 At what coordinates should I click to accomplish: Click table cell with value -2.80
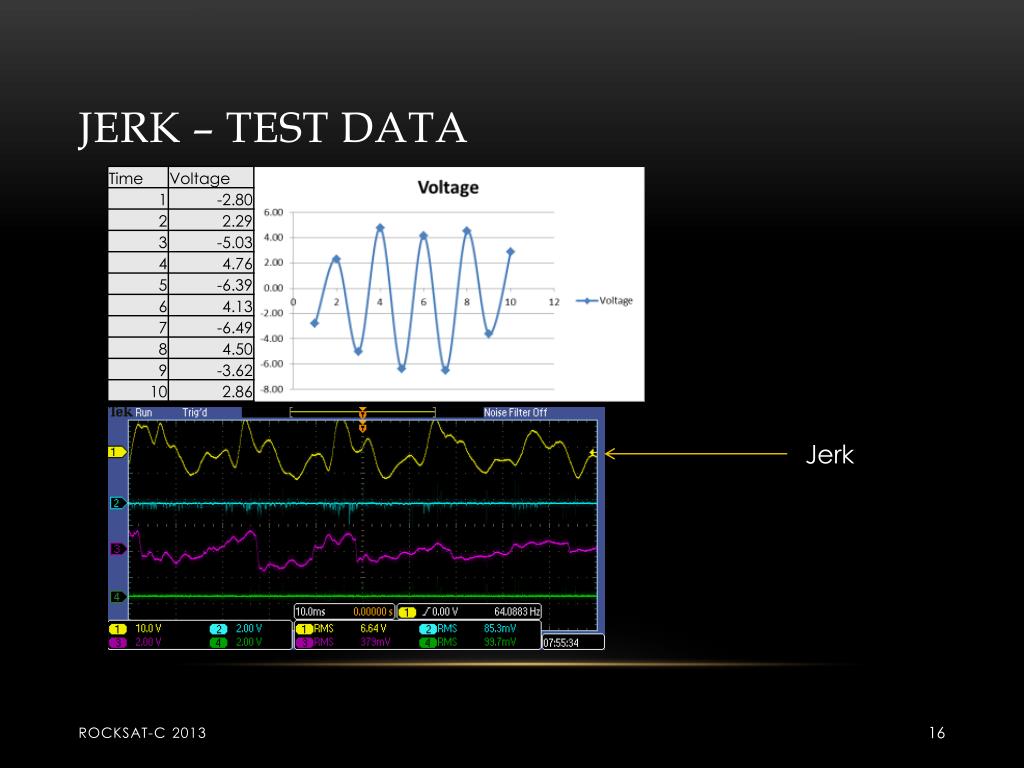[211, 199]
